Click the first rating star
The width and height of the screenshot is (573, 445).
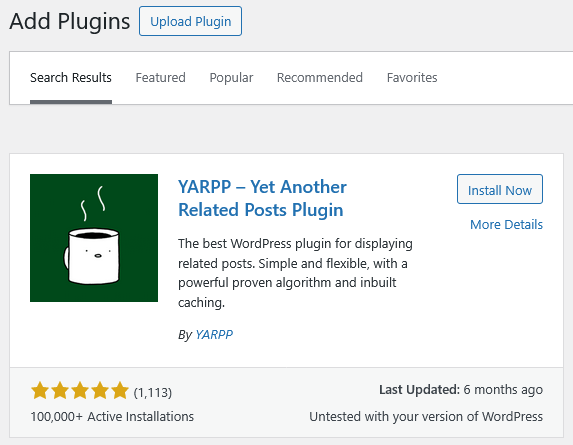tap(40, 391)
